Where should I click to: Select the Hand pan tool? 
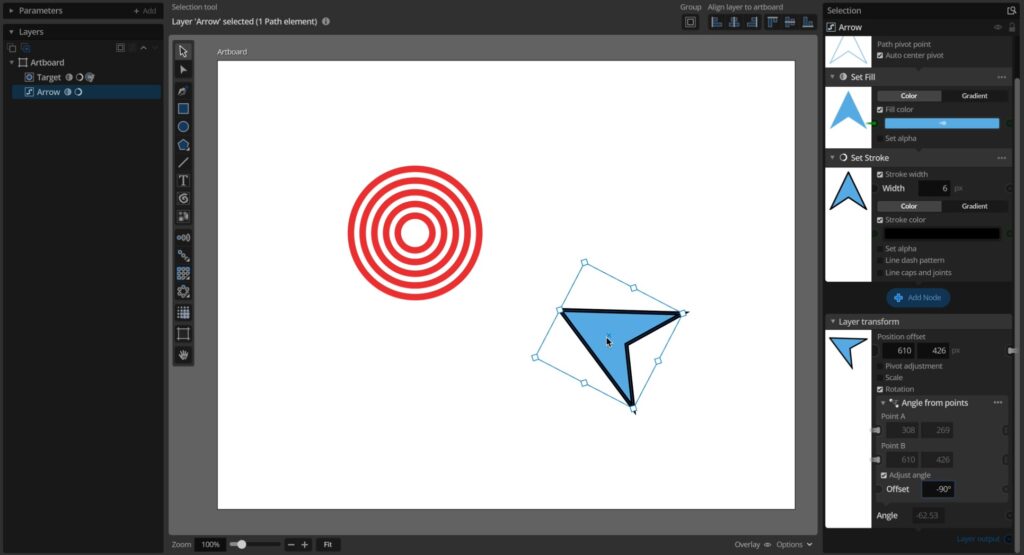[x=183, y=354]
